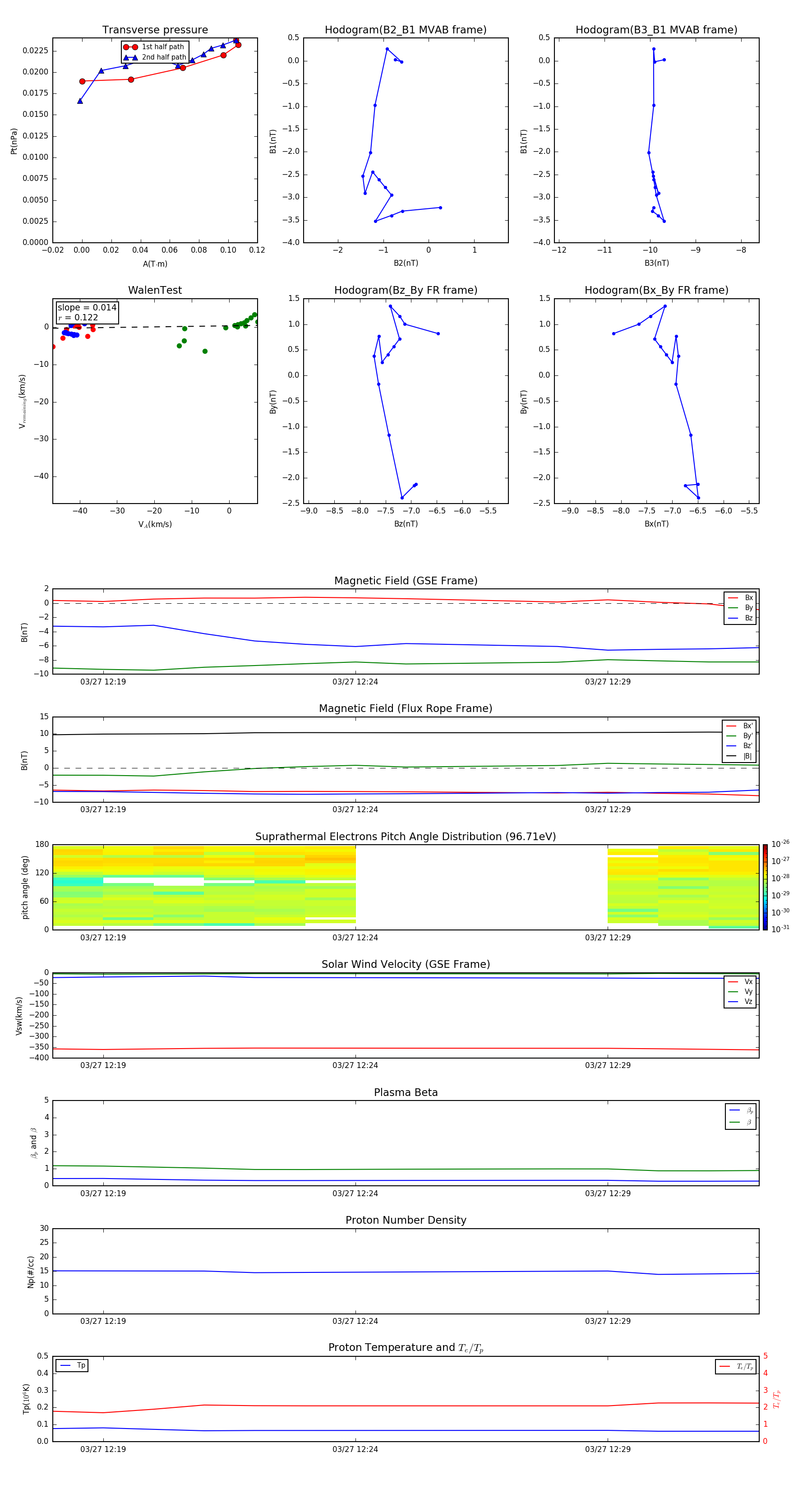Select the colorbar top label 10^-26

780,844
